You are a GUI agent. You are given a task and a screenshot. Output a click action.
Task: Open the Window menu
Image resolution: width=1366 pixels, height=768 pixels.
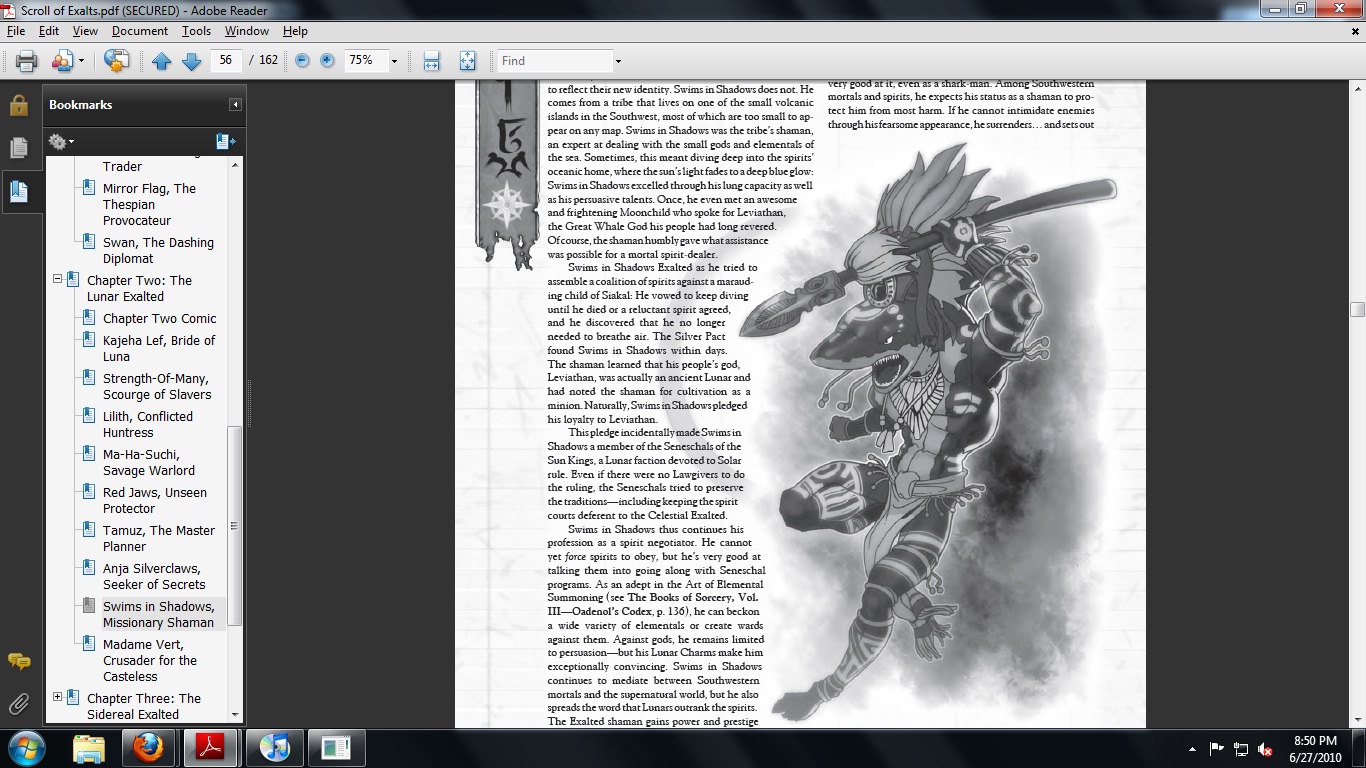pyautogui.click(x=246, y=31)
